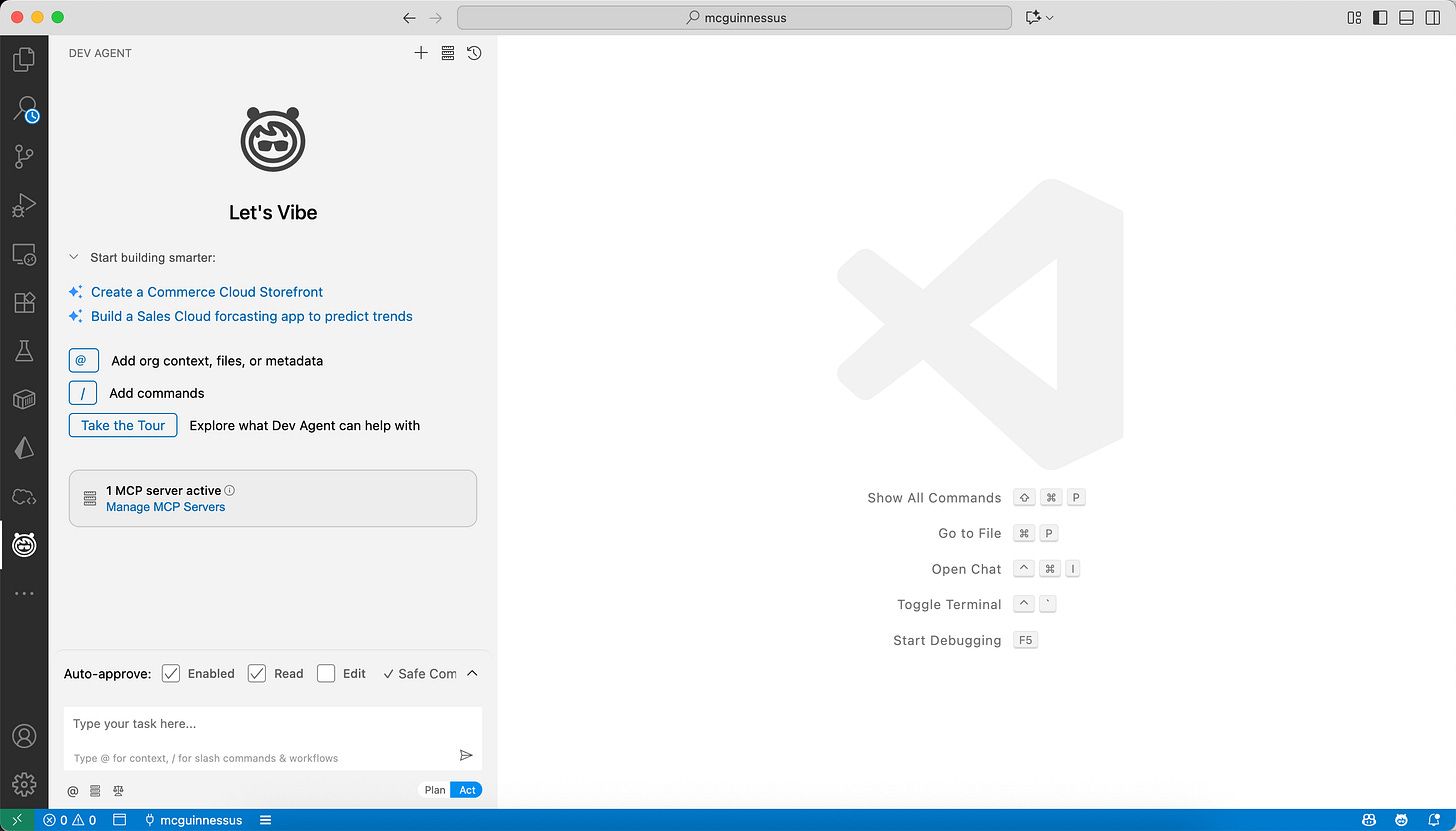The height and width of the screenshot is (831, 1456).
Task: Click the server stack icon below task input
Action: (95, 790)
